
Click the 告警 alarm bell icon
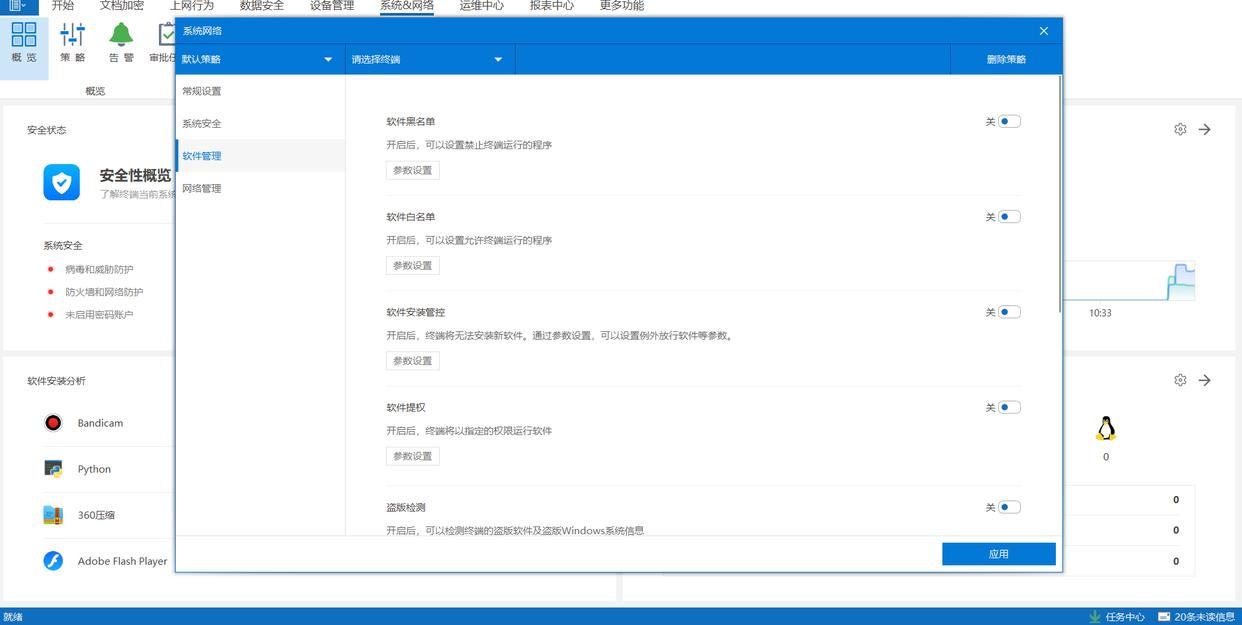tap(121, 35)
